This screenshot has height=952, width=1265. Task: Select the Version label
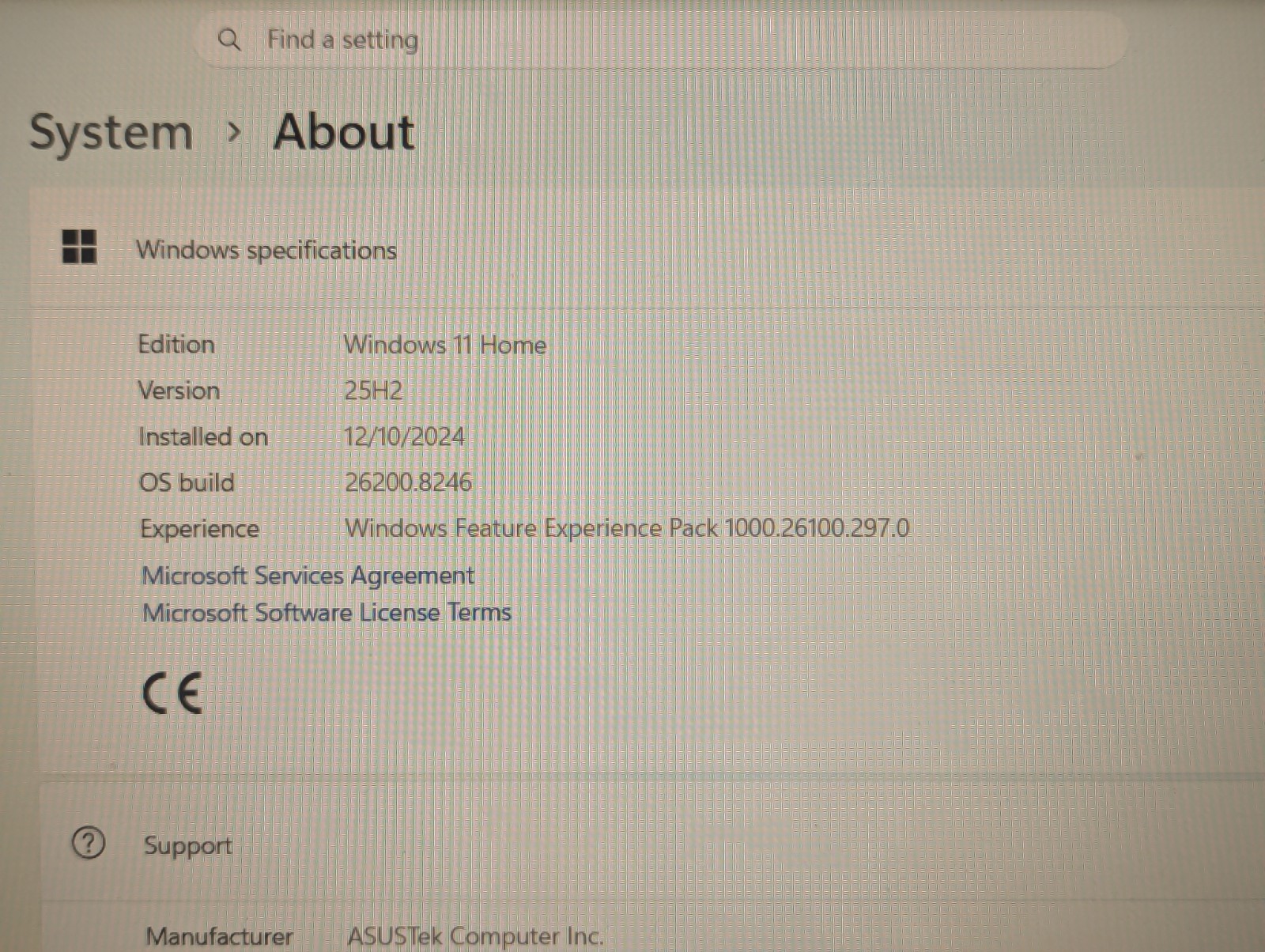coord(179,390)
